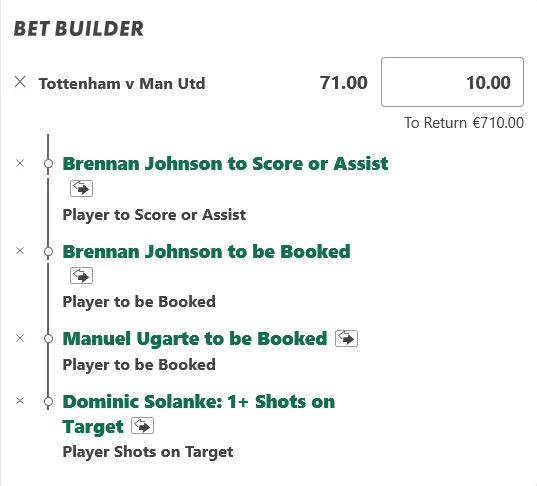Swap icon beside Dominic Solanke Shots on Target

pyautogui.click(x=142, y=426)
